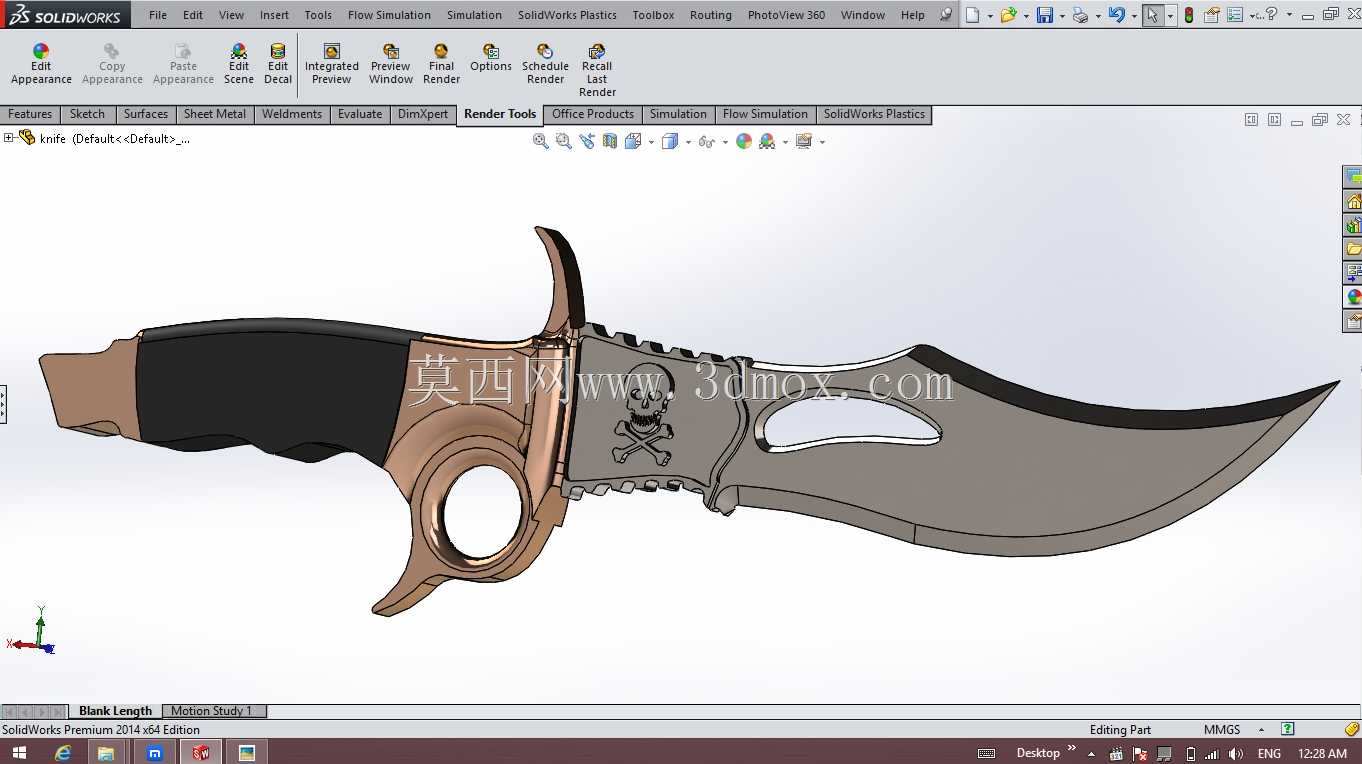1362x764 pixels.
Task: Click the Apply Scene icon
Action: point(767,142)
